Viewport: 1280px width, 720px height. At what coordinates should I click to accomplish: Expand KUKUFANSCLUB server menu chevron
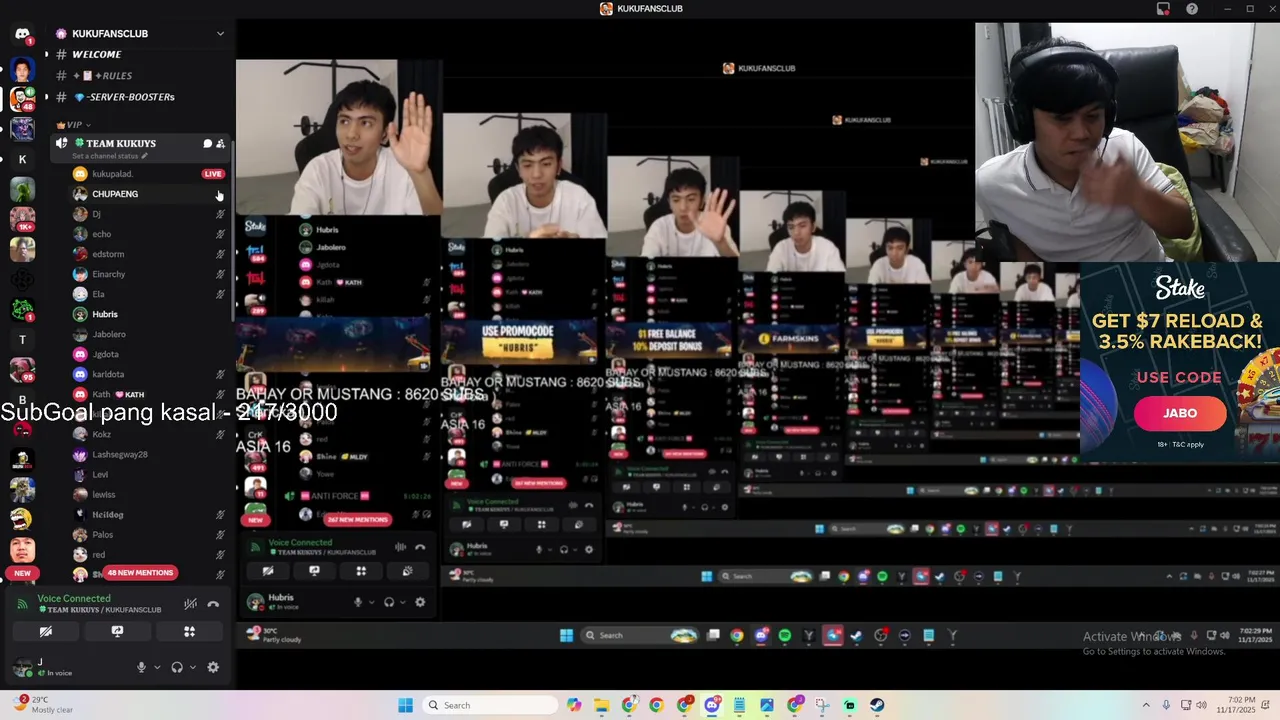[x=220, y=33]
